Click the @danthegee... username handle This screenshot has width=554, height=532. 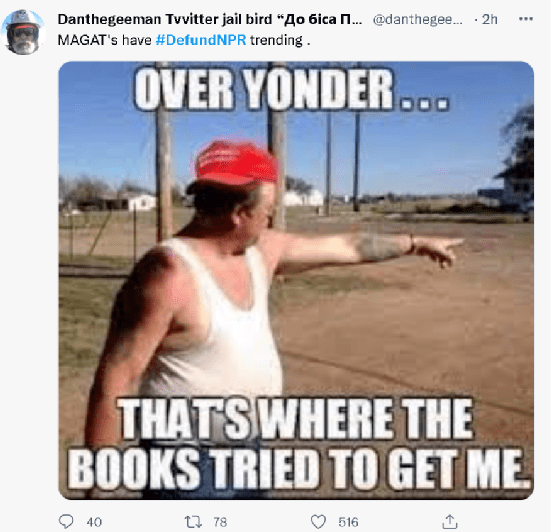[x=418, y=19]
